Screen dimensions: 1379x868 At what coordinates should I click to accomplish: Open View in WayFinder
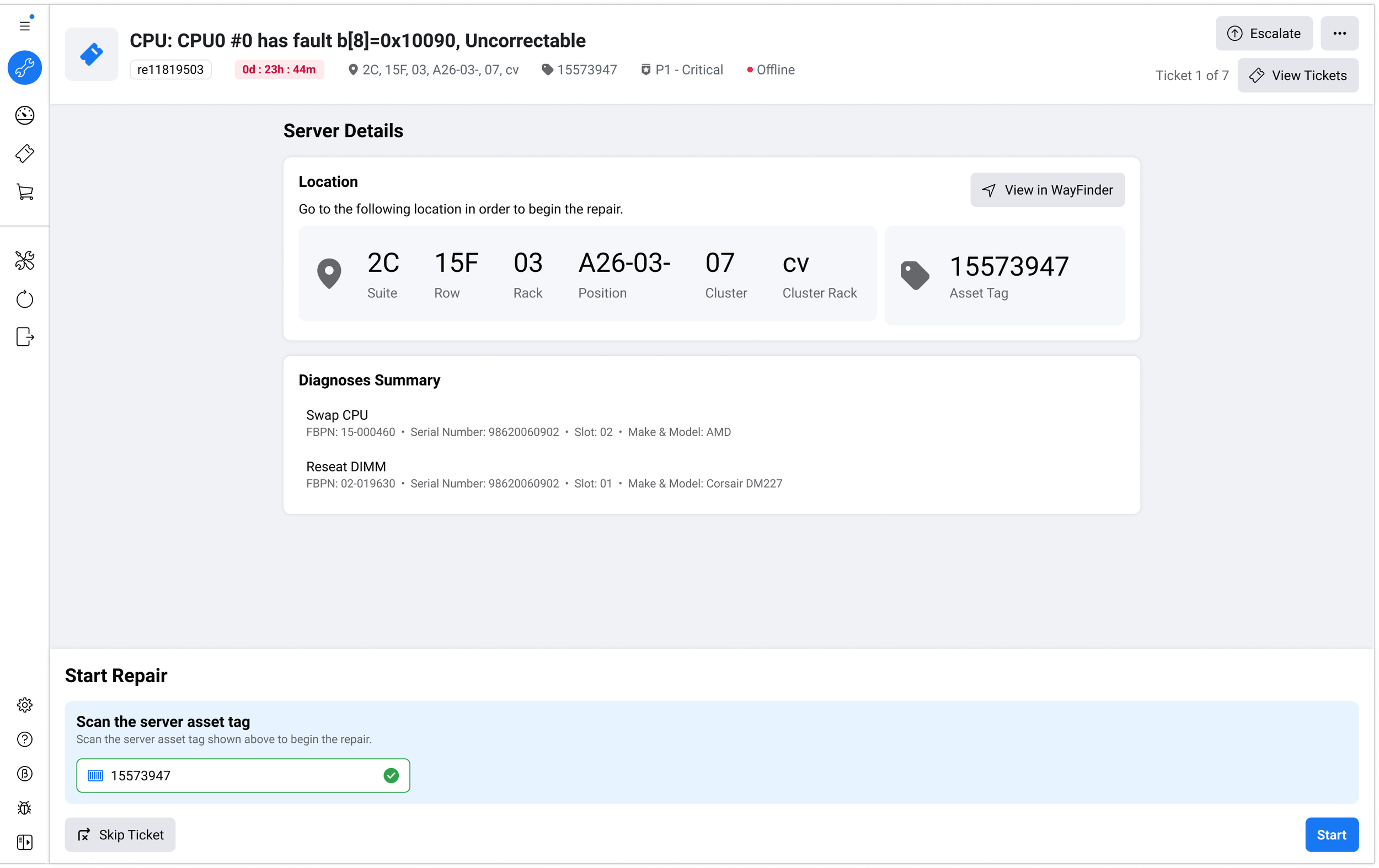[x=1047, y=190]
